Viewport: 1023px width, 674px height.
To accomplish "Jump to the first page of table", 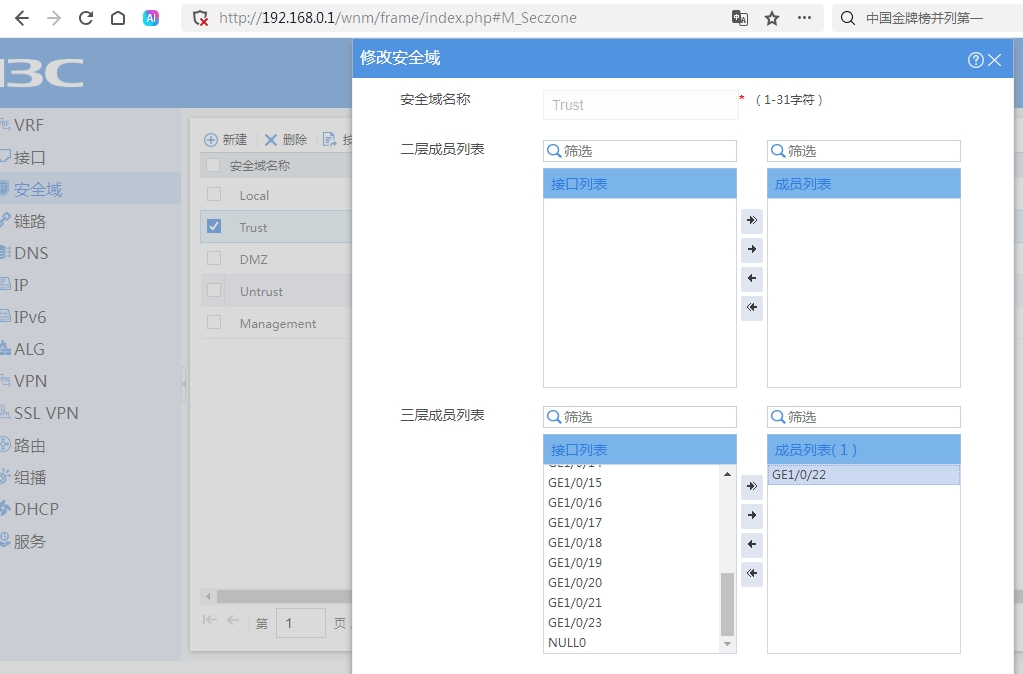I will pyautogui.click(x=209, y=620).
